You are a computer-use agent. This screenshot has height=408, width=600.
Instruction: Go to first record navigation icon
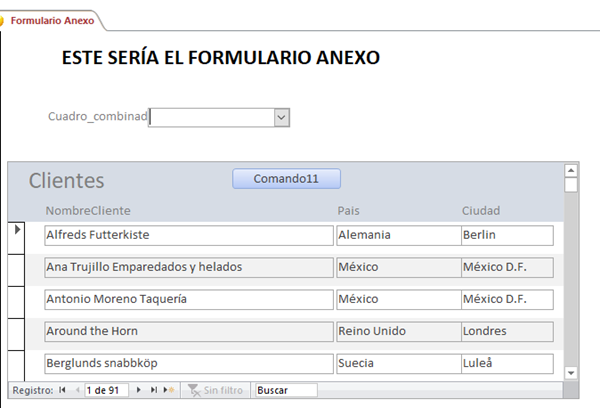[x=63, y=390]
